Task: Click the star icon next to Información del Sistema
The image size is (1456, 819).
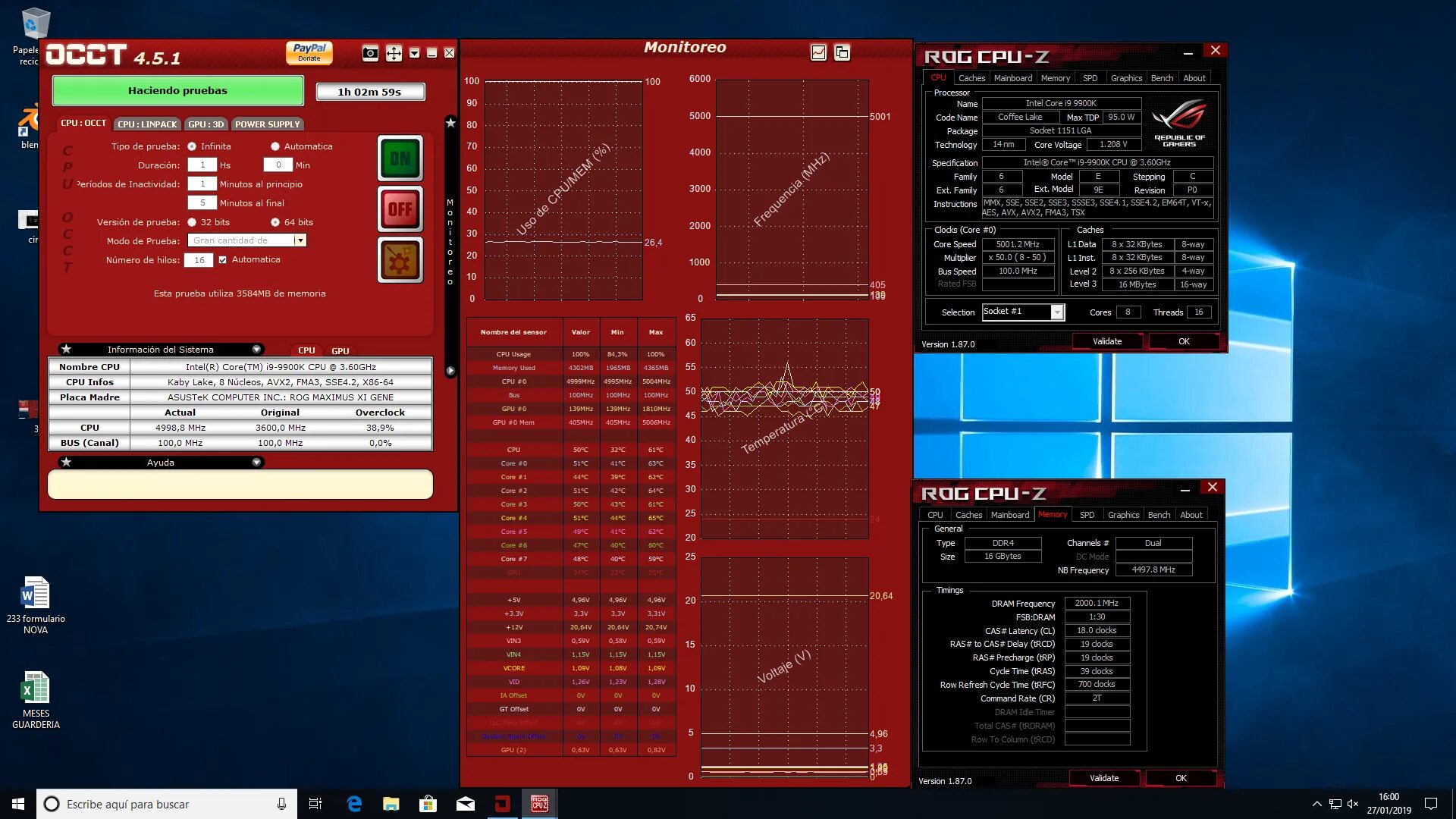Action: [x=66, y=349]
